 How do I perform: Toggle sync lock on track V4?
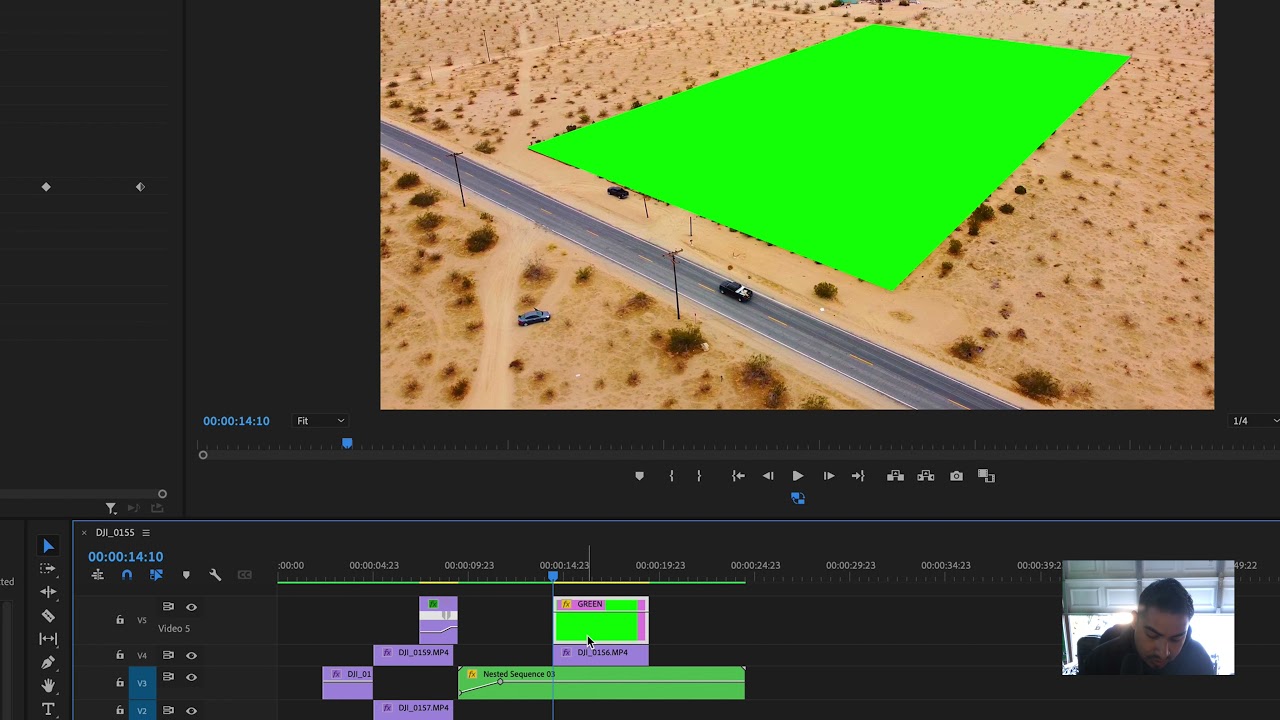pos(168,655)
